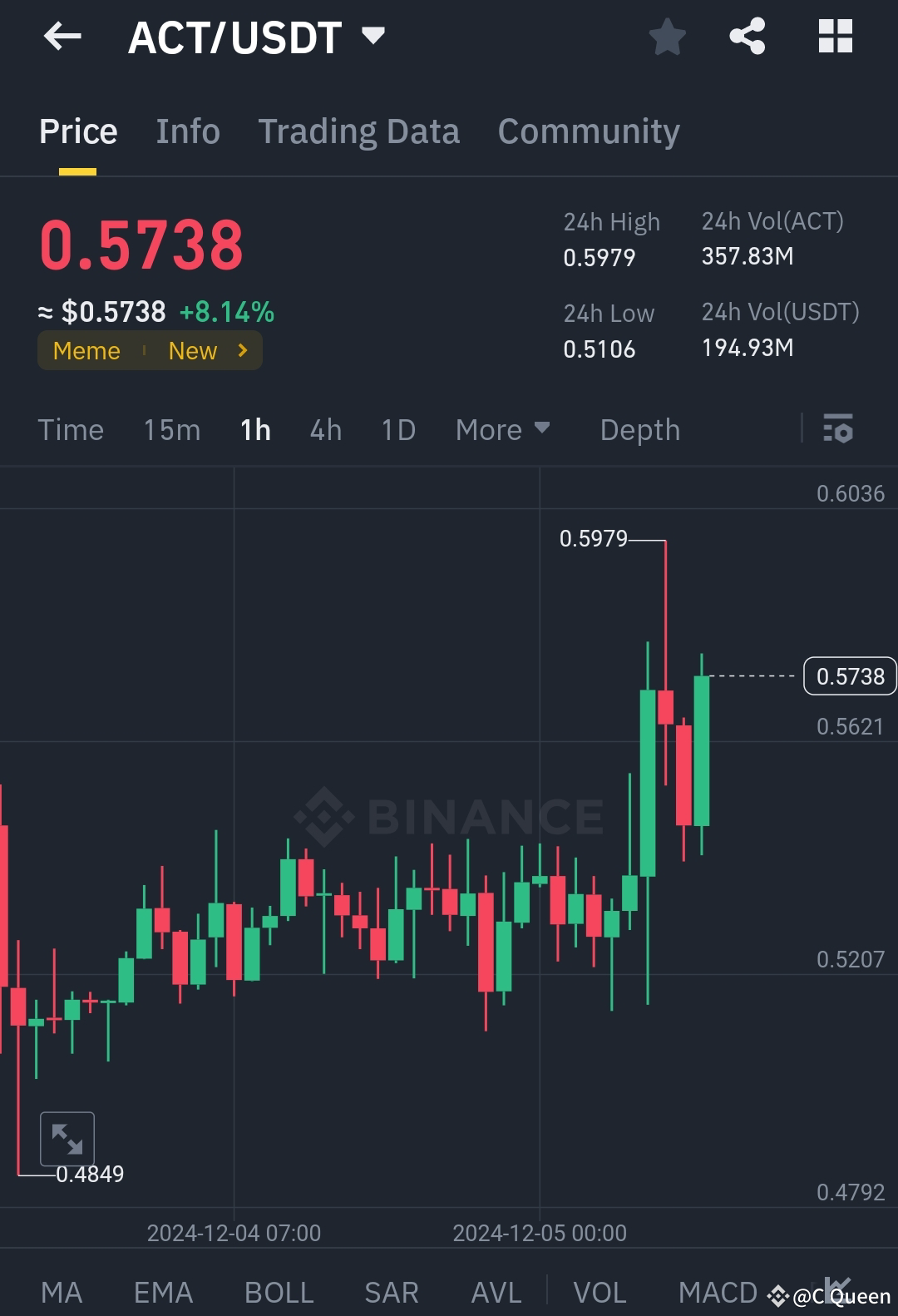Image resolution: width=898 pixels, height=1316 pixels.
Task: Open the Depth view
Action: (639, 430)
